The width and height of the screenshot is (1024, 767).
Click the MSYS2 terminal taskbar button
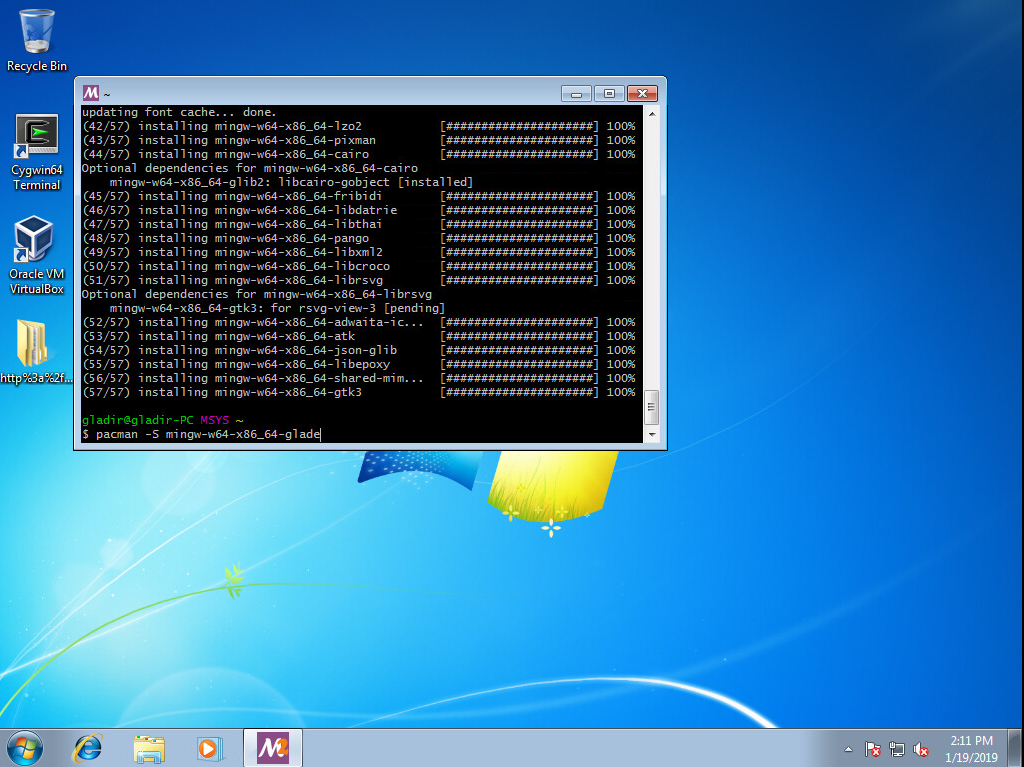[x=273, y=747]
